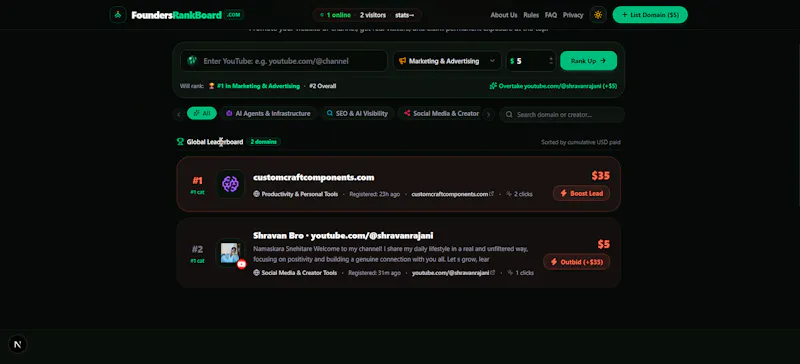
Task: Toggle the sun light/dark theme button
Action: (x=598, y=15)
